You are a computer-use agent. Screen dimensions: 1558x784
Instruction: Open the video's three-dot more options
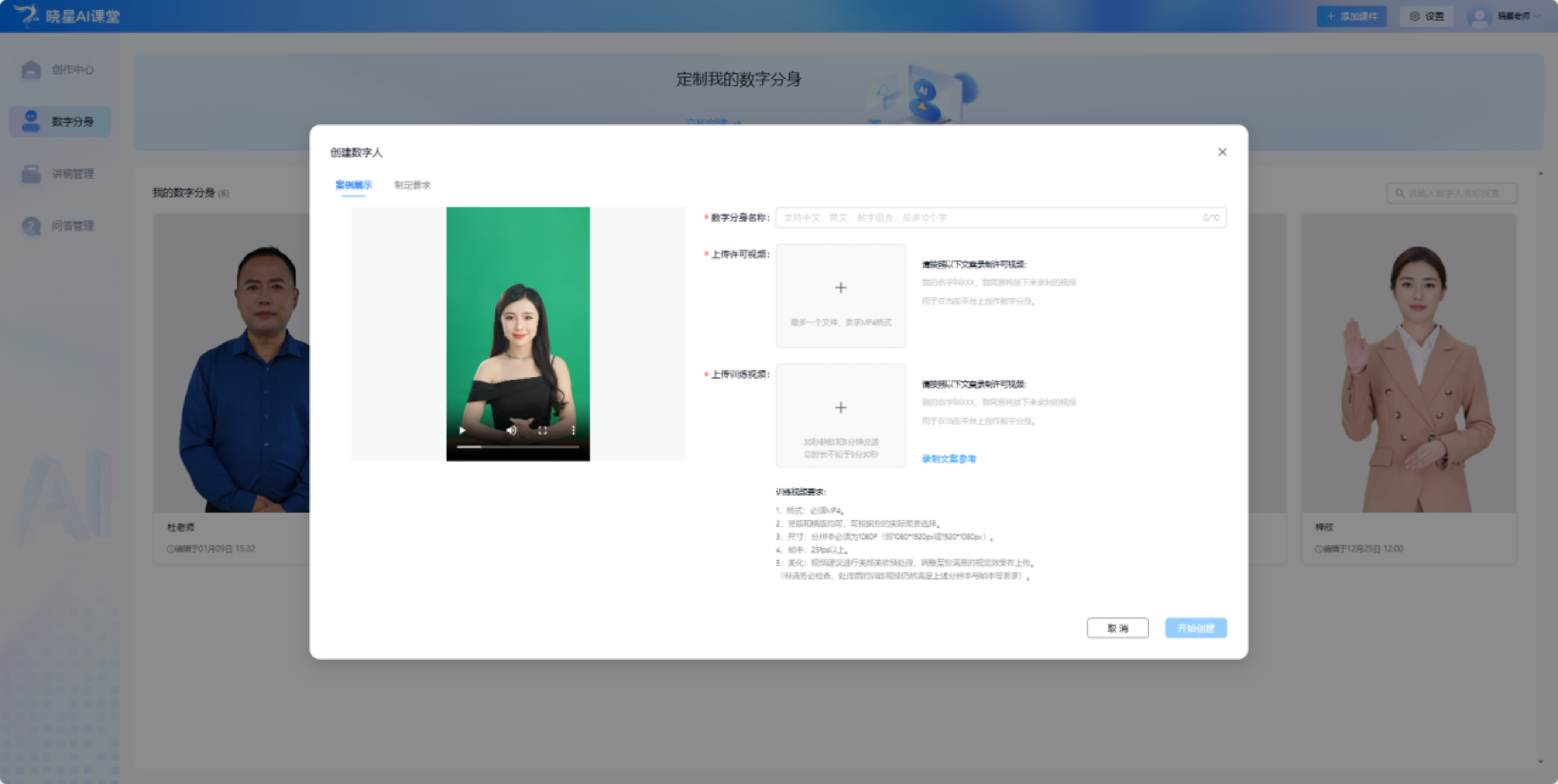point(573,430)
